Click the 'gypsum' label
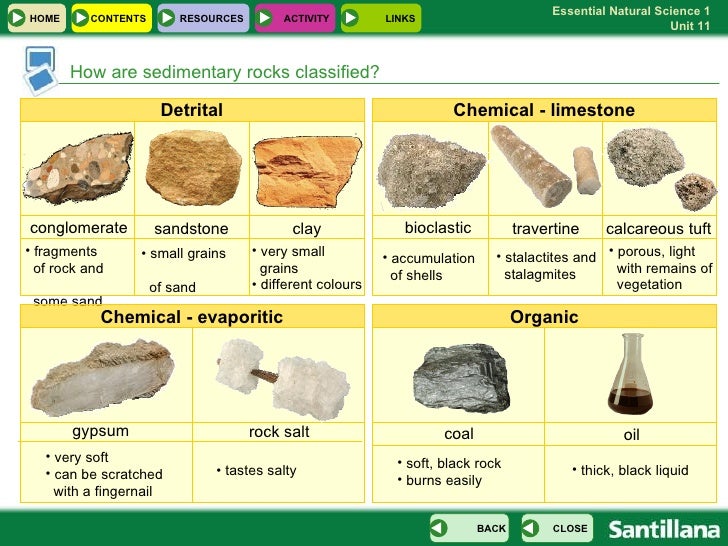The image size is (728, 546). [100, 431]
